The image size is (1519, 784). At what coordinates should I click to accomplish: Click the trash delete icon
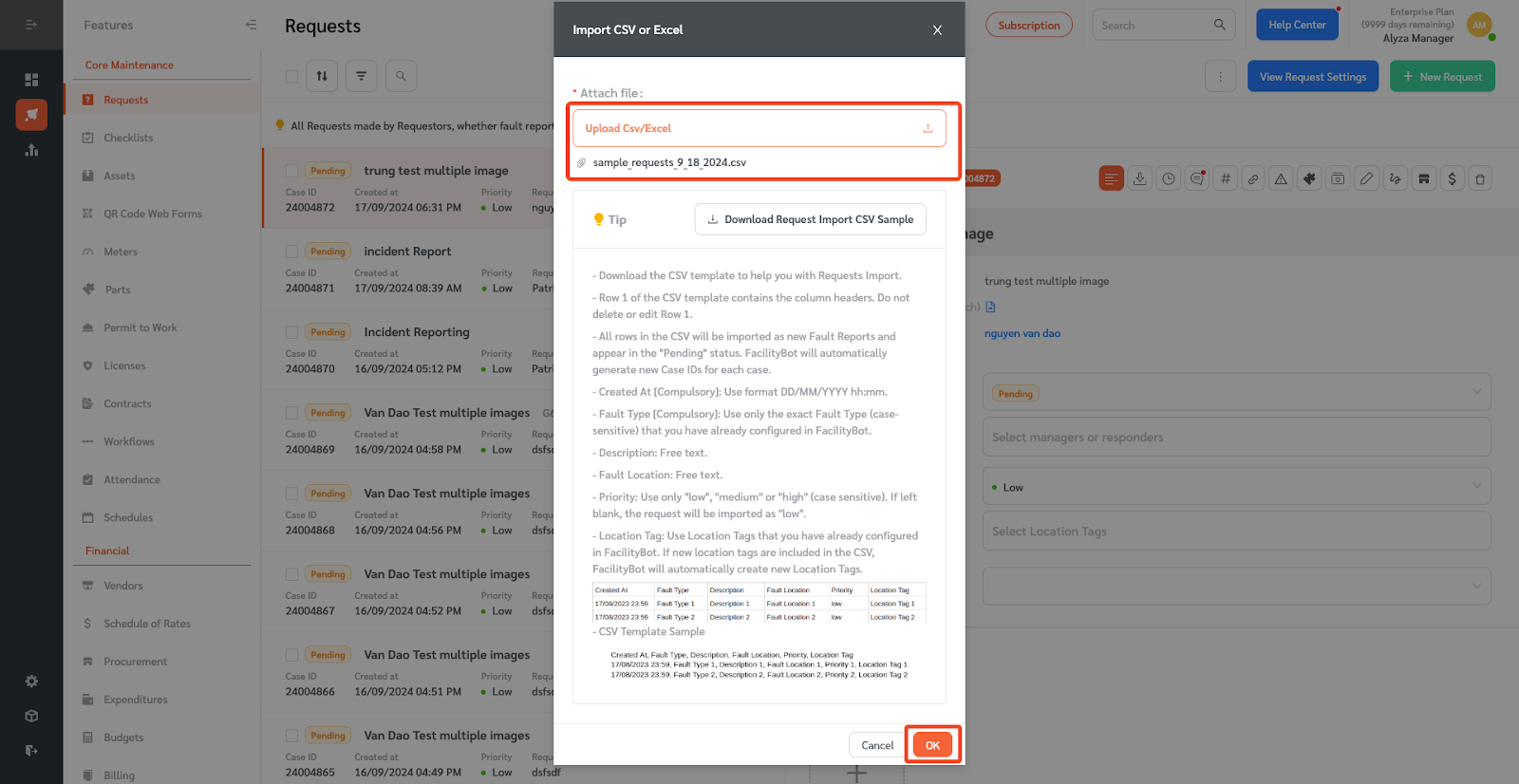click(1480, 178)
